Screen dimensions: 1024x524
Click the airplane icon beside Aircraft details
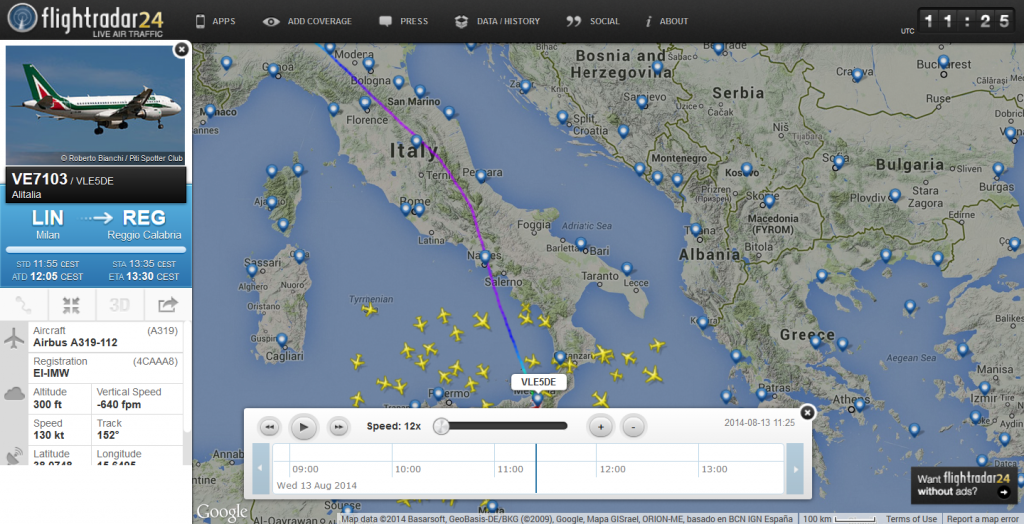(x=14, y=337)
